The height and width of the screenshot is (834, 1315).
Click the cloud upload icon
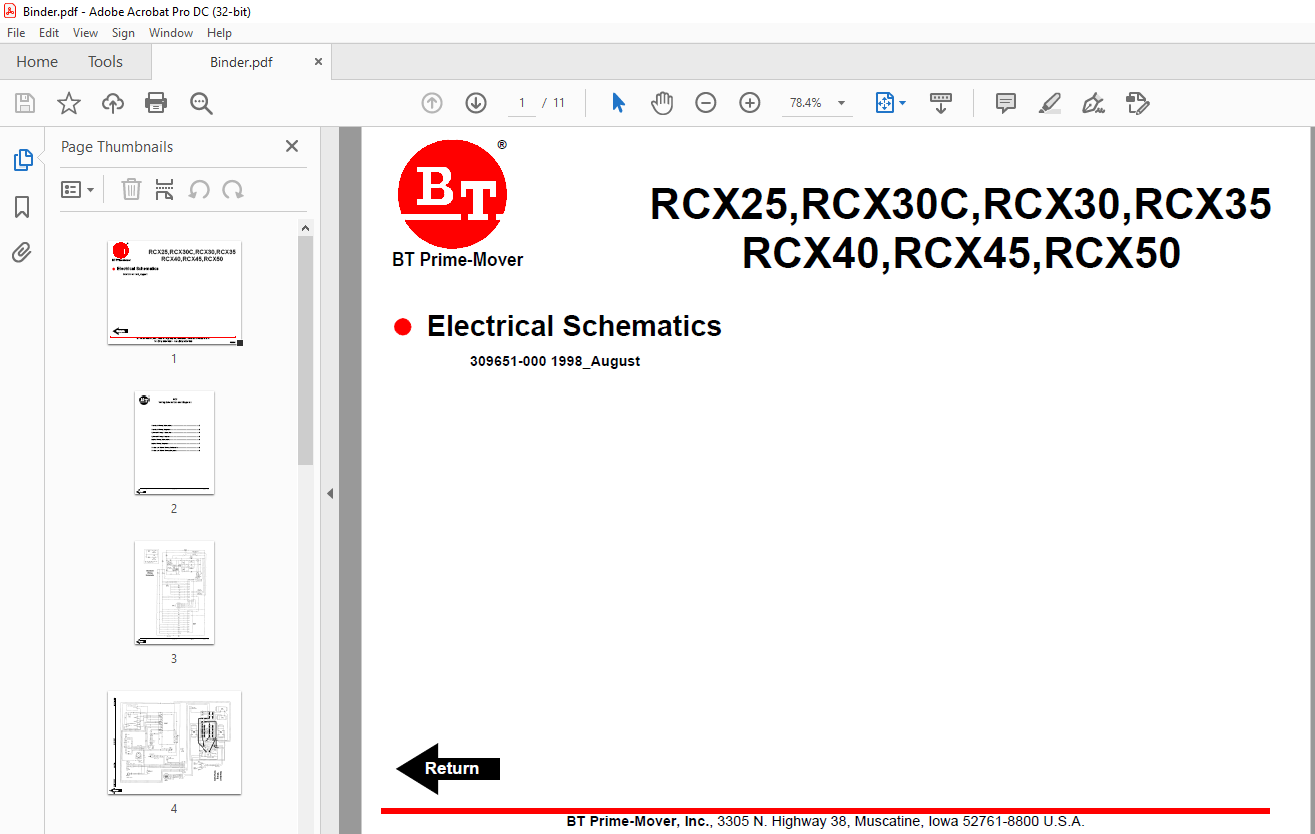(x=113, y=103)
